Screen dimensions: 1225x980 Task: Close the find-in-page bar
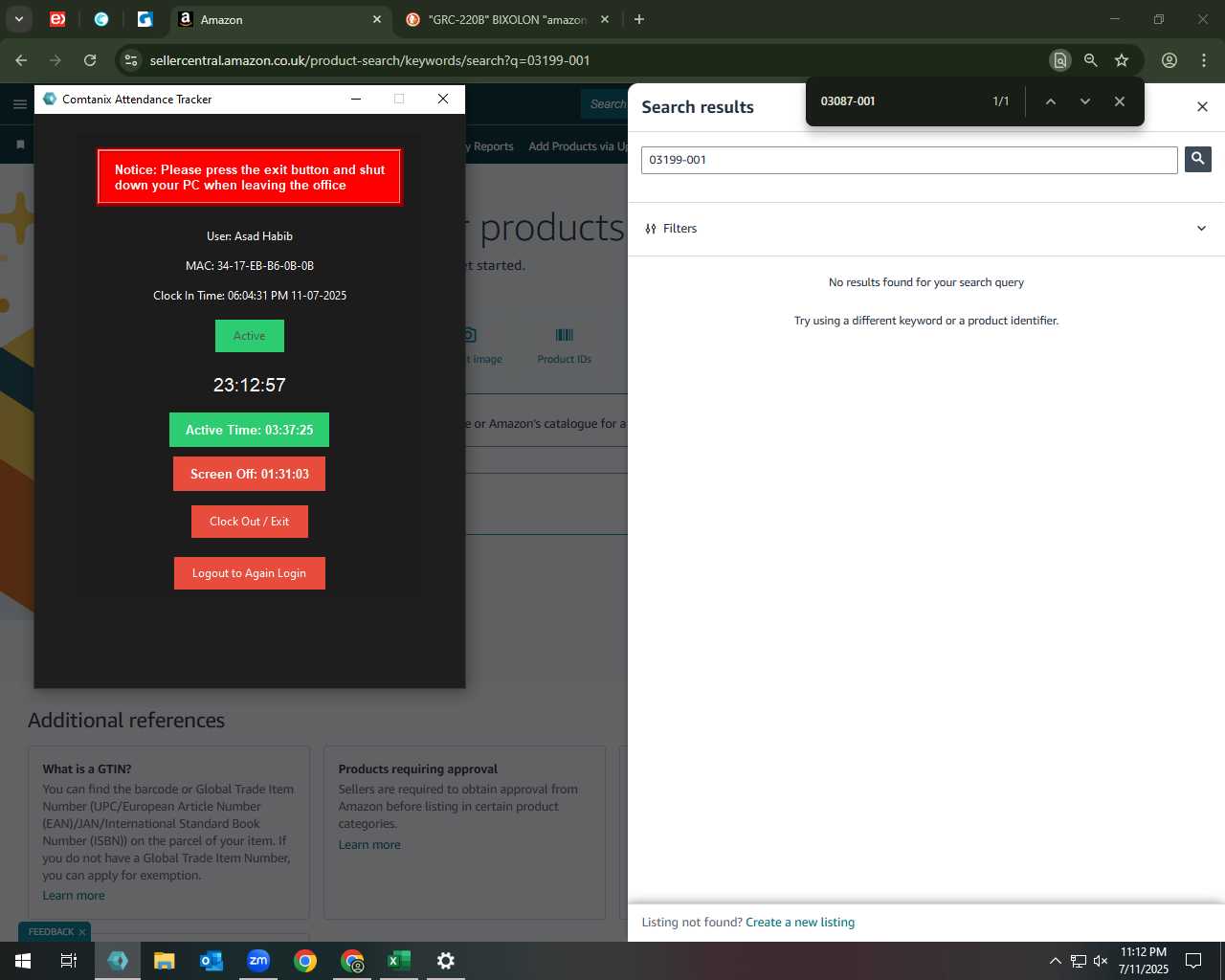(x=1119, y=101)
